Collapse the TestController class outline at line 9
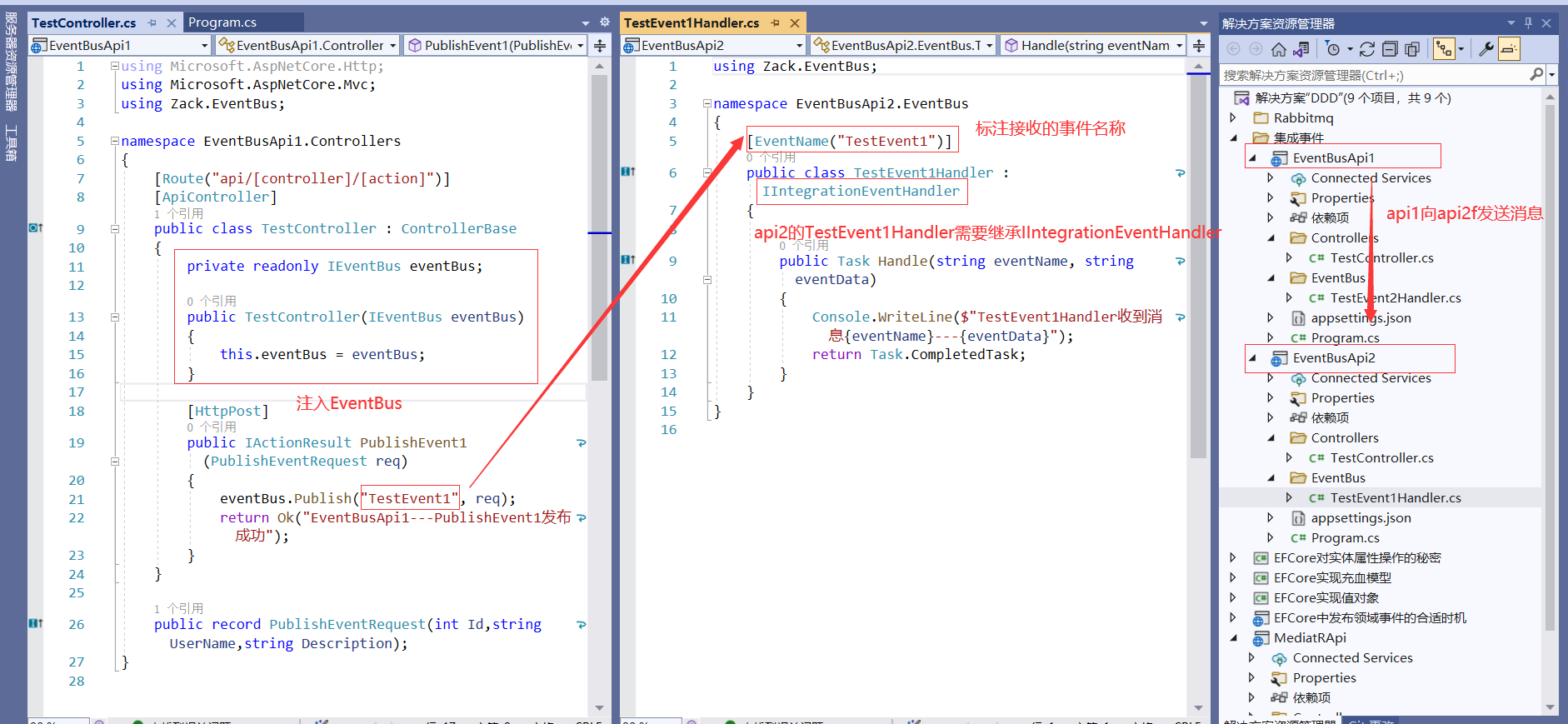Screen dimensions: 1568x724 [115, 228]
